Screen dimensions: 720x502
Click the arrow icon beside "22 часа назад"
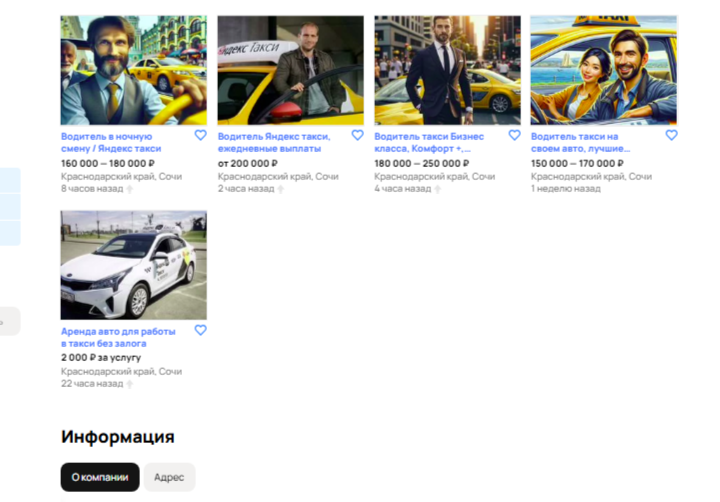coord(129,384)
